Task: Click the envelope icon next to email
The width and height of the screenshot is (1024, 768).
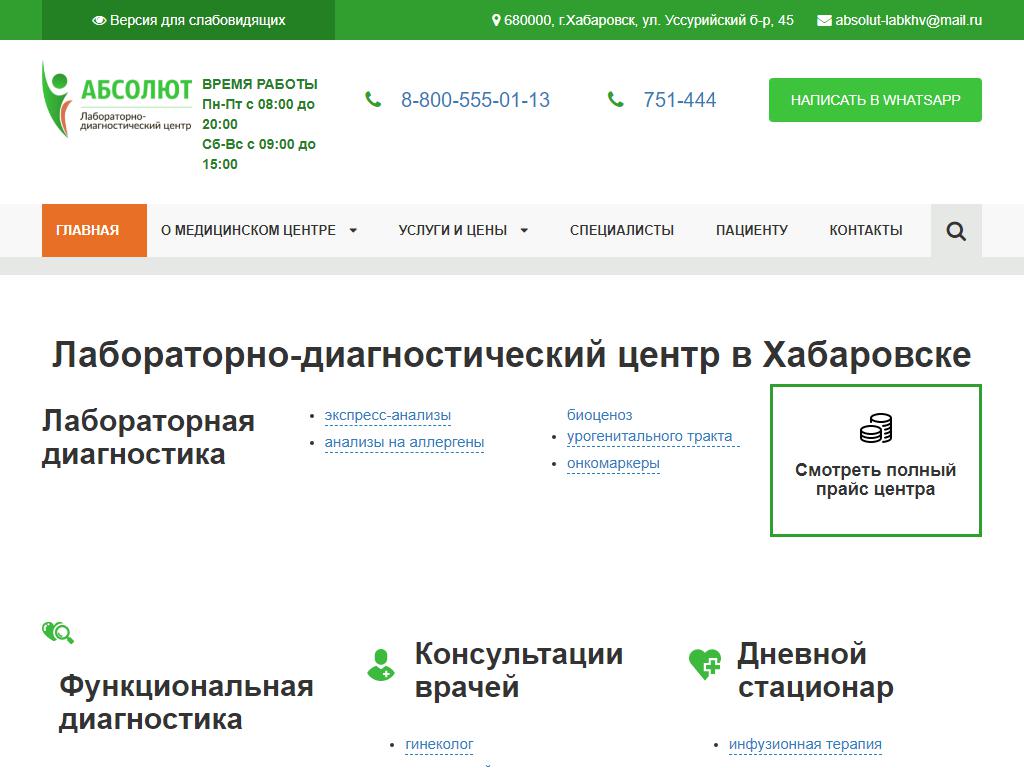Action: click(x=824, y=20)
